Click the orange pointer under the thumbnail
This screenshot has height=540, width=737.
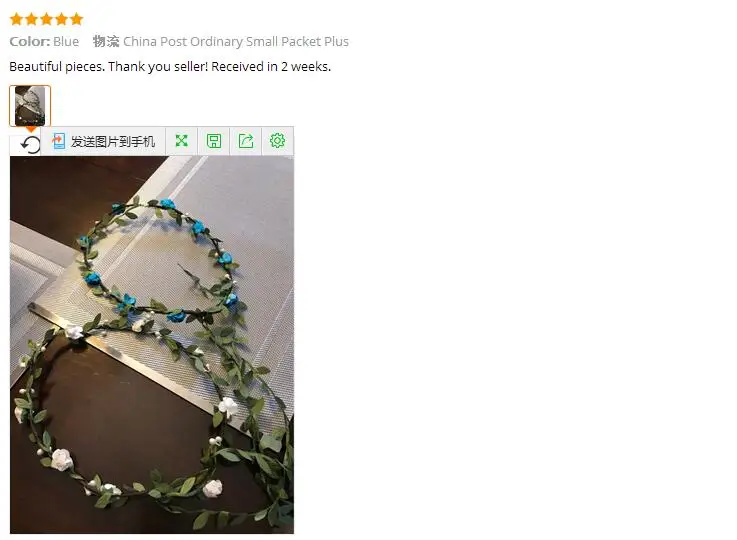click(x=31, y=129)
